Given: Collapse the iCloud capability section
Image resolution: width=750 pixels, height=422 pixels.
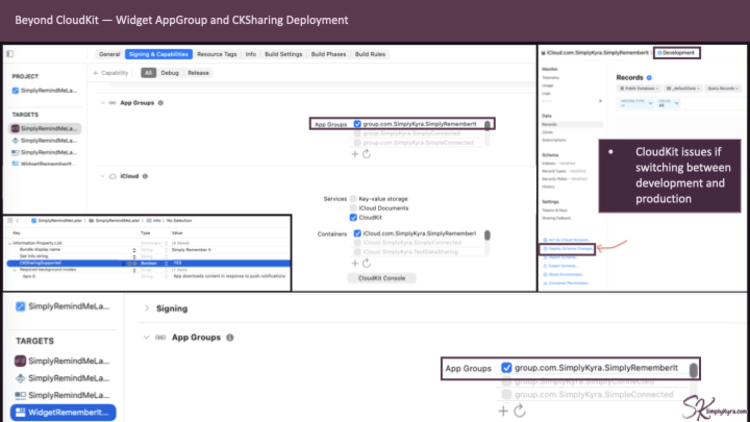Looking at the screenshot, I should click(102, 176).
